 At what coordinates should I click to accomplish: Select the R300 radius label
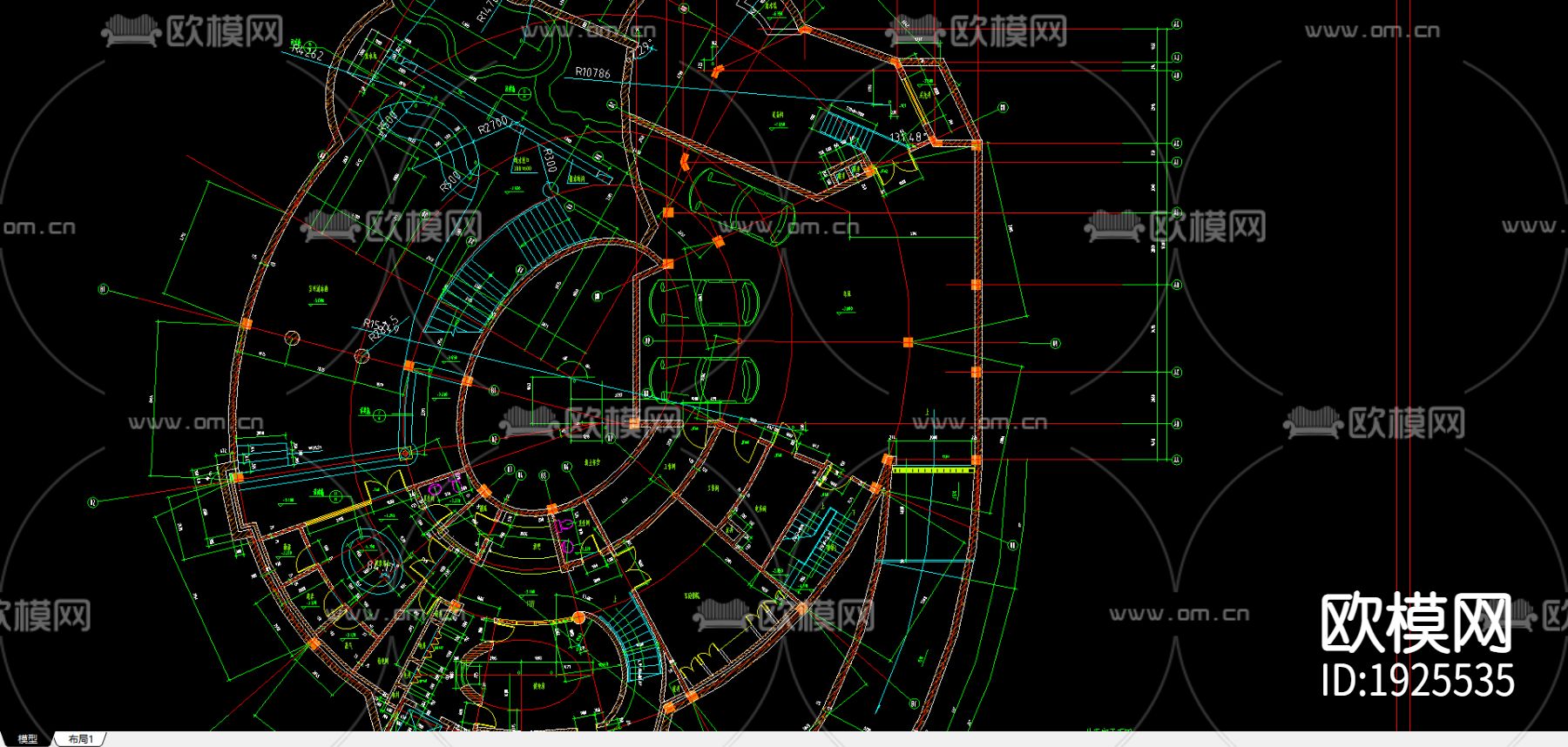550,159
